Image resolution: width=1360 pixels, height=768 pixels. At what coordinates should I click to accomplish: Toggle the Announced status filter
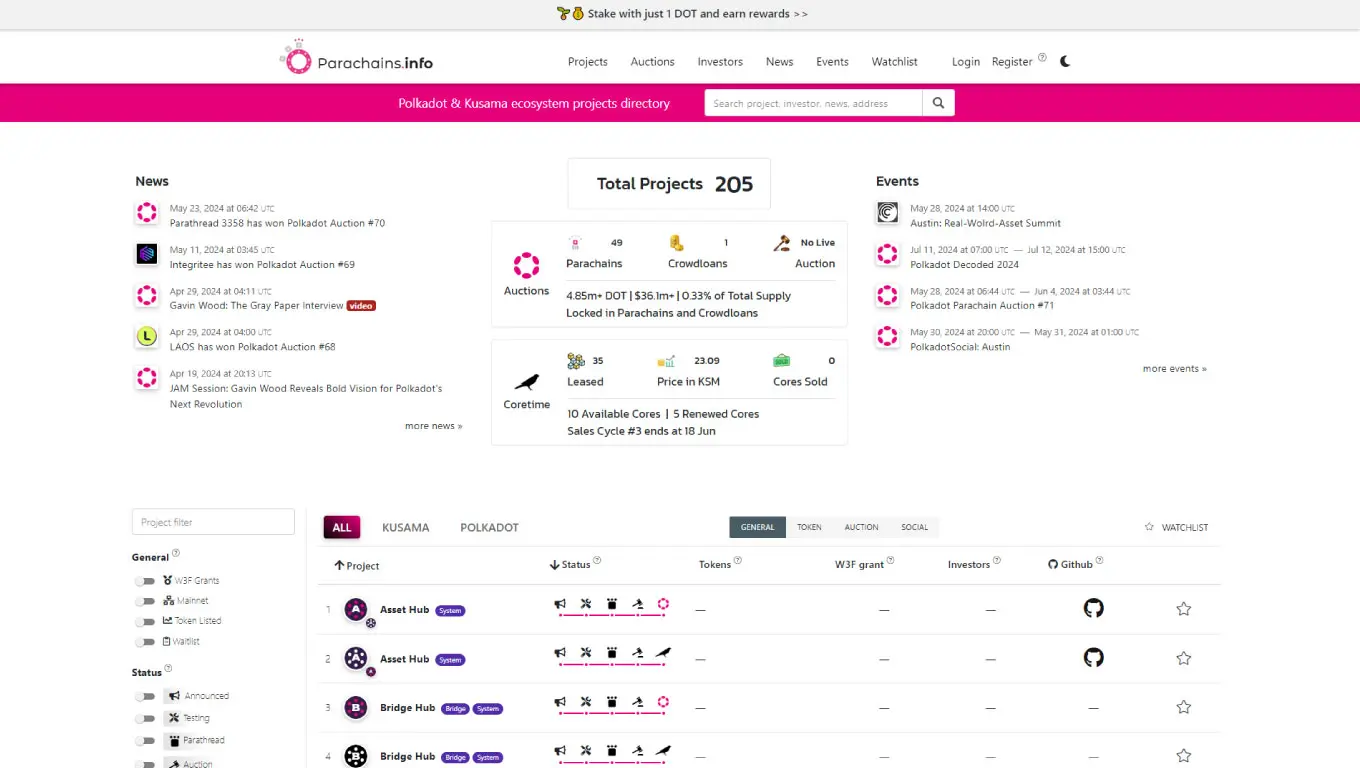point(146,696)
